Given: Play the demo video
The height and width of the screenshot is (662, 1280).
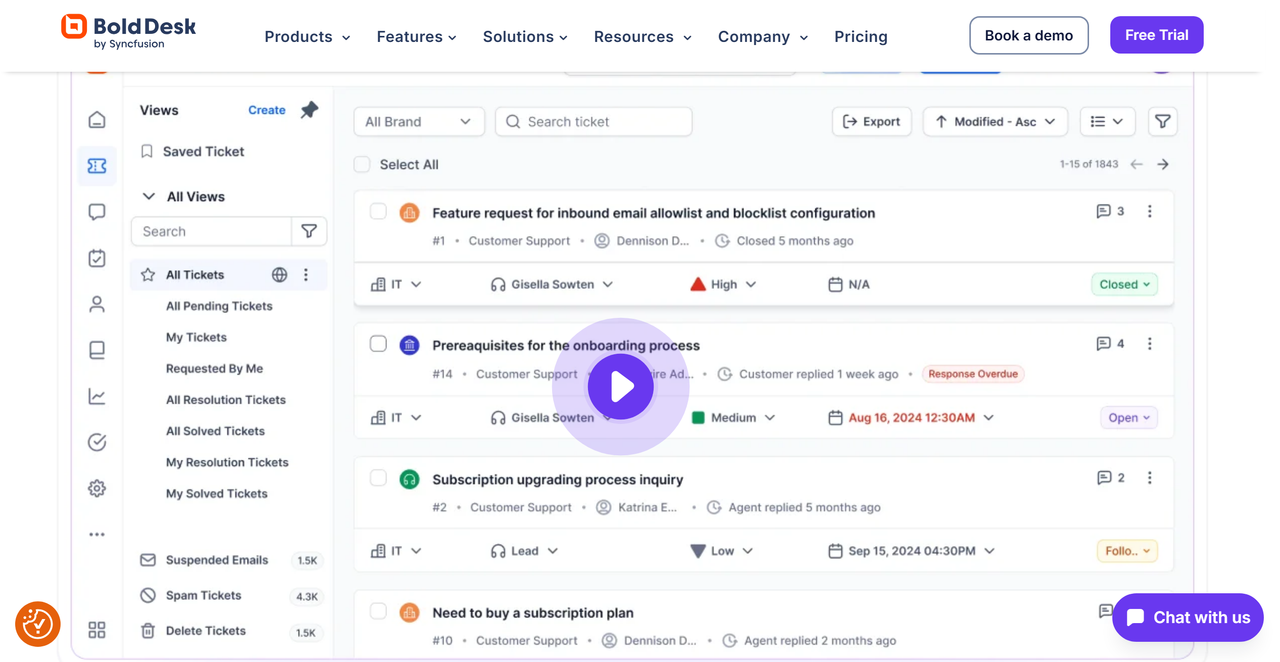Looking at the screenshot, I should 621,386.
